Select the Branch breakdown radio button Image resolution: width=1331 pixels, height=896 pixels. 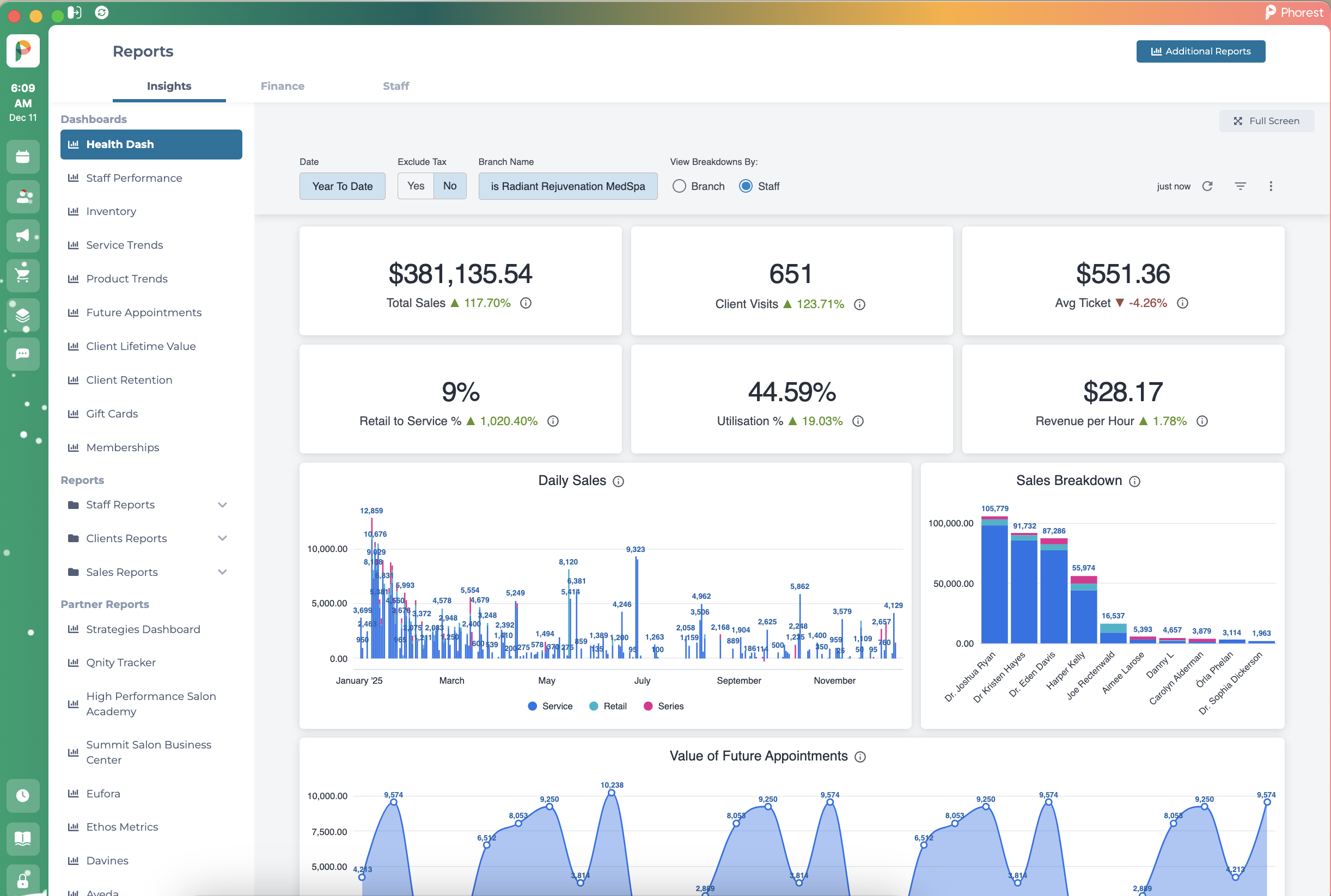click(x=680, y=186)
